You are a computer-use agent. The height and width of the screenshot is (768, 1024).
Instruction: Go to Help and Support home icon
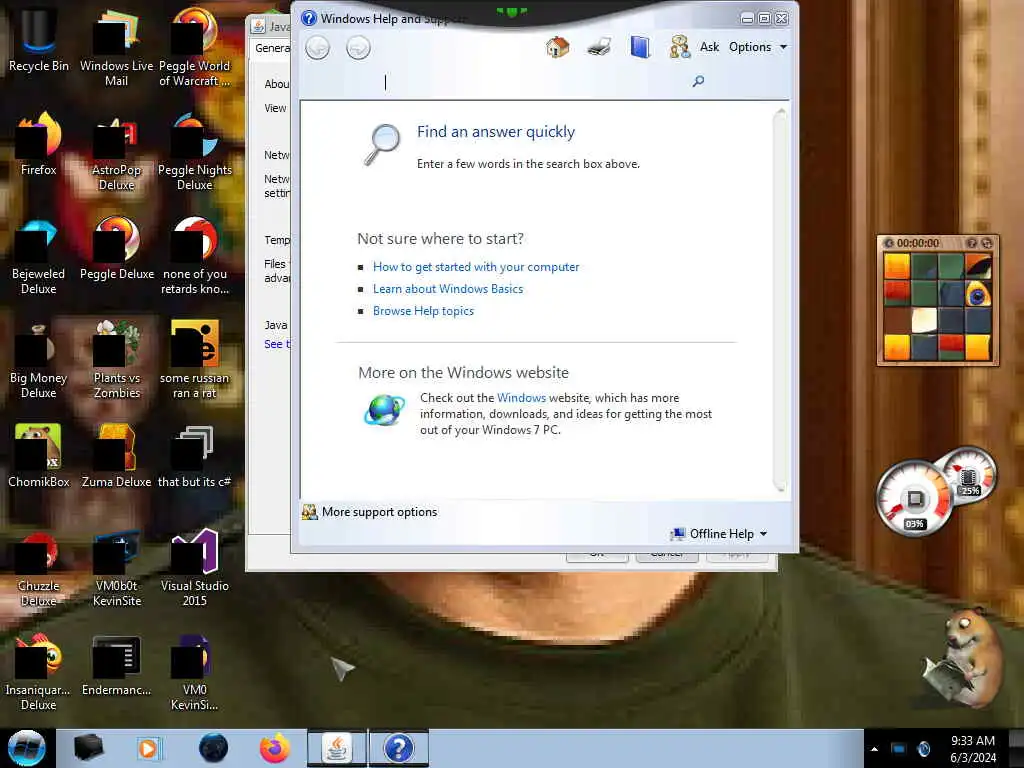557,47
